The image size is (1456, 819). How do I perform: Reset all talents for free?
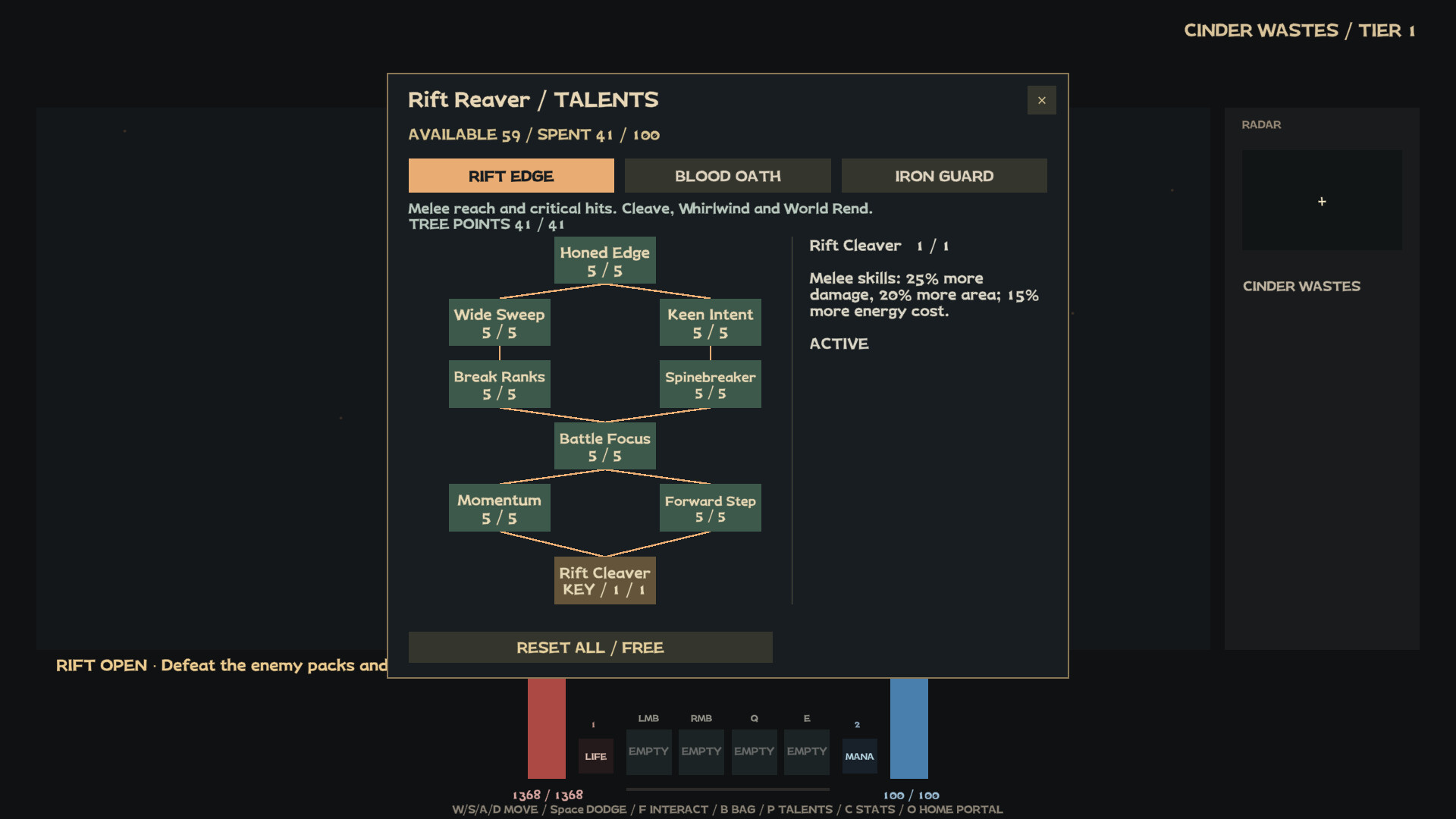(590, 648)
